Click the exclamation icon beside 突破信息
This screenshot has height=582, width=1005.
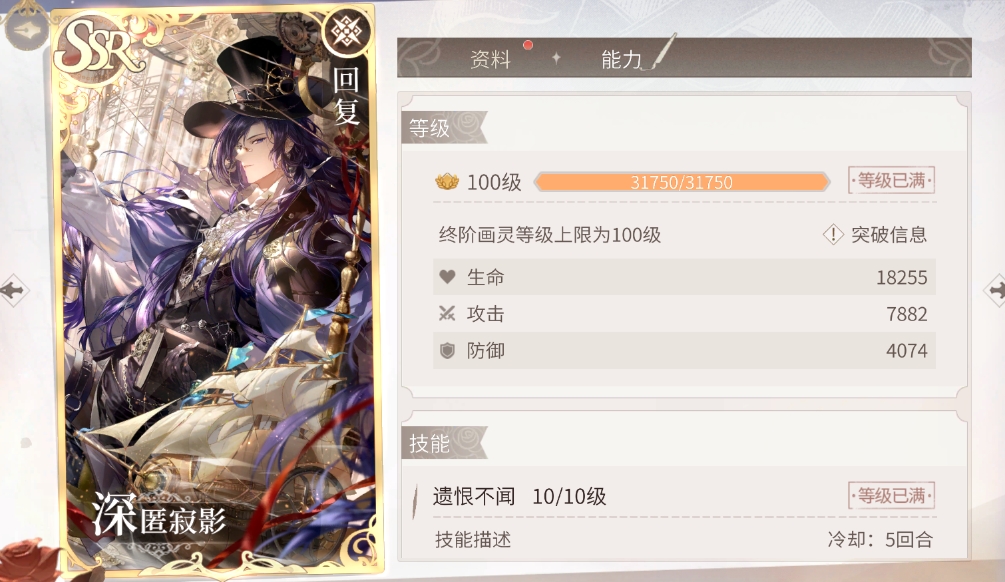coord(833,235)
